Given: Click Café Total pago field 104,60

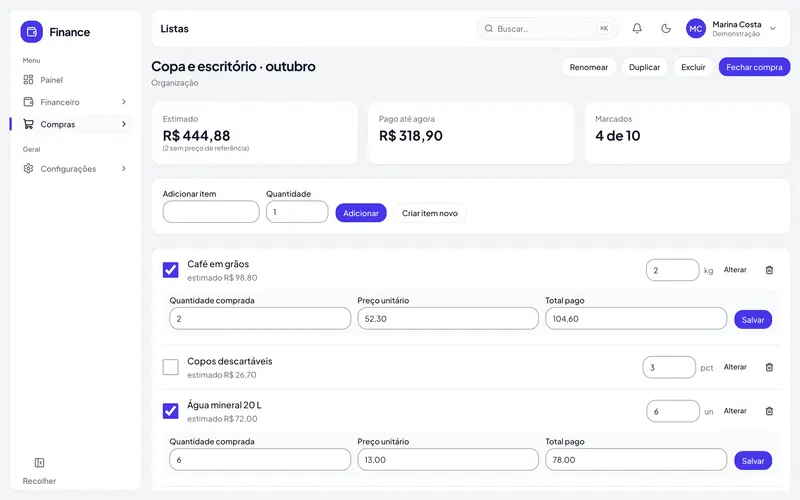Looking at the screenshot, I should 636,318.
